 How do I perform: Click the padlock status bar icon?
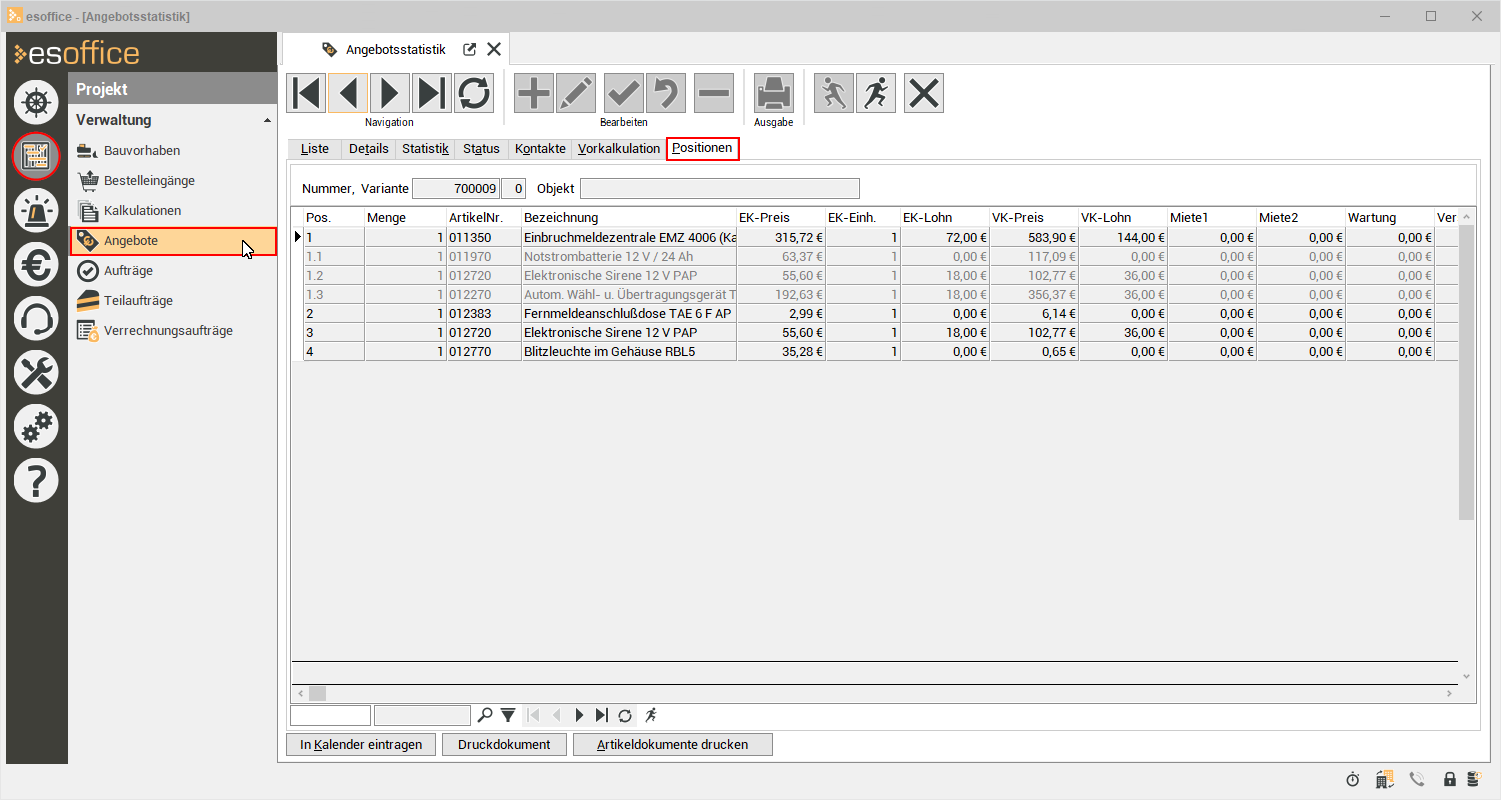coord(1449,779)
